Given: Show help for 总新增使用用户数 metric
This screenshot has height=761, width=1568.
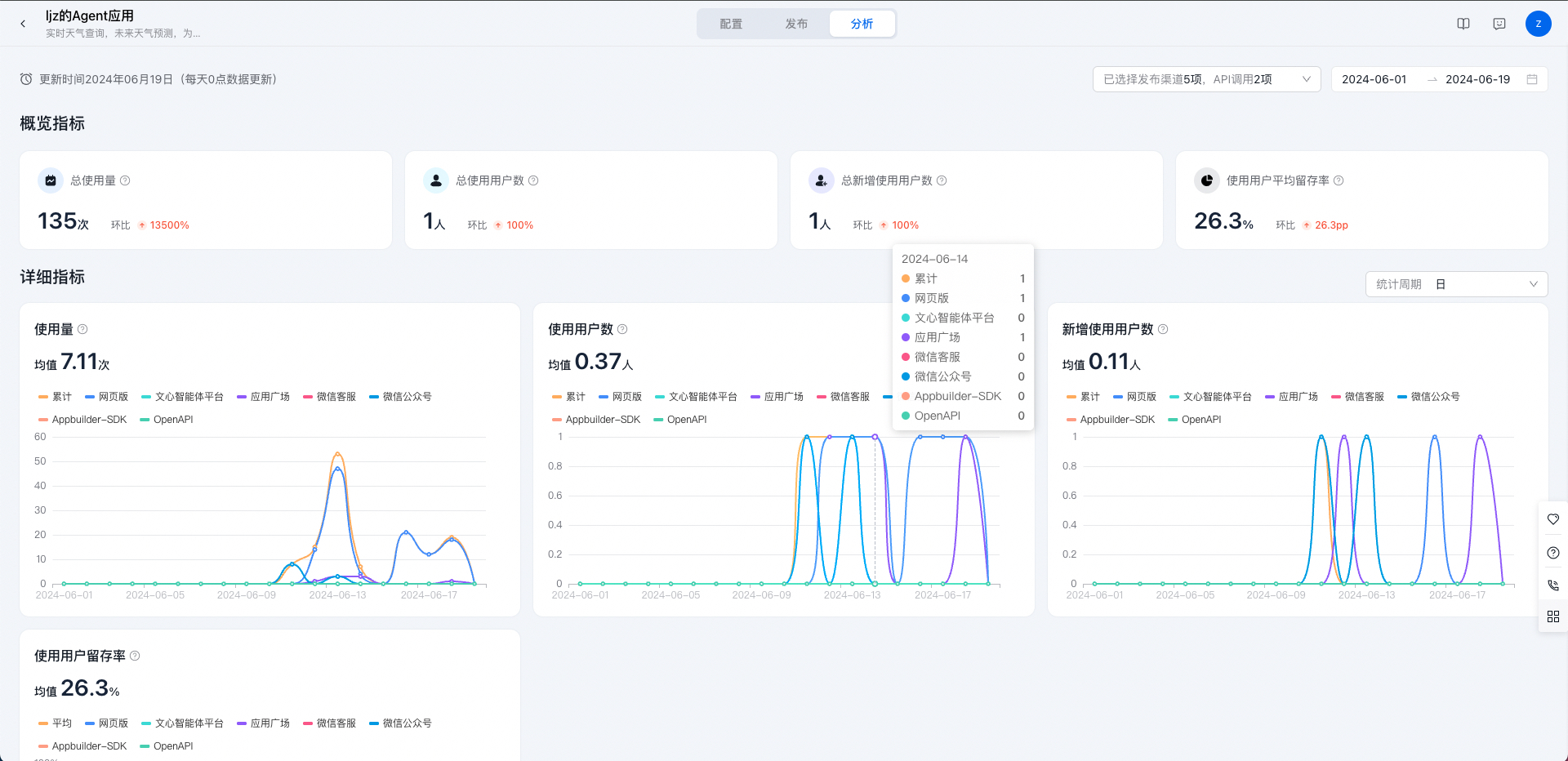Looking at the screenshot, I should pos(942,180).
